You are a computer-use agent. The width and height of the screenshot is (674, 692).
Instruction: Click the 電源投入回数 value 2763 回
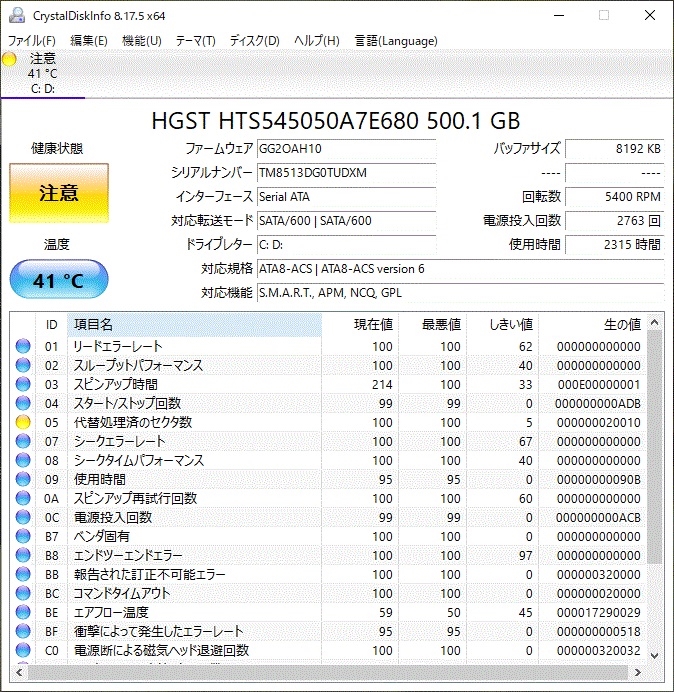pyautogui.click(x=614, y=221)
